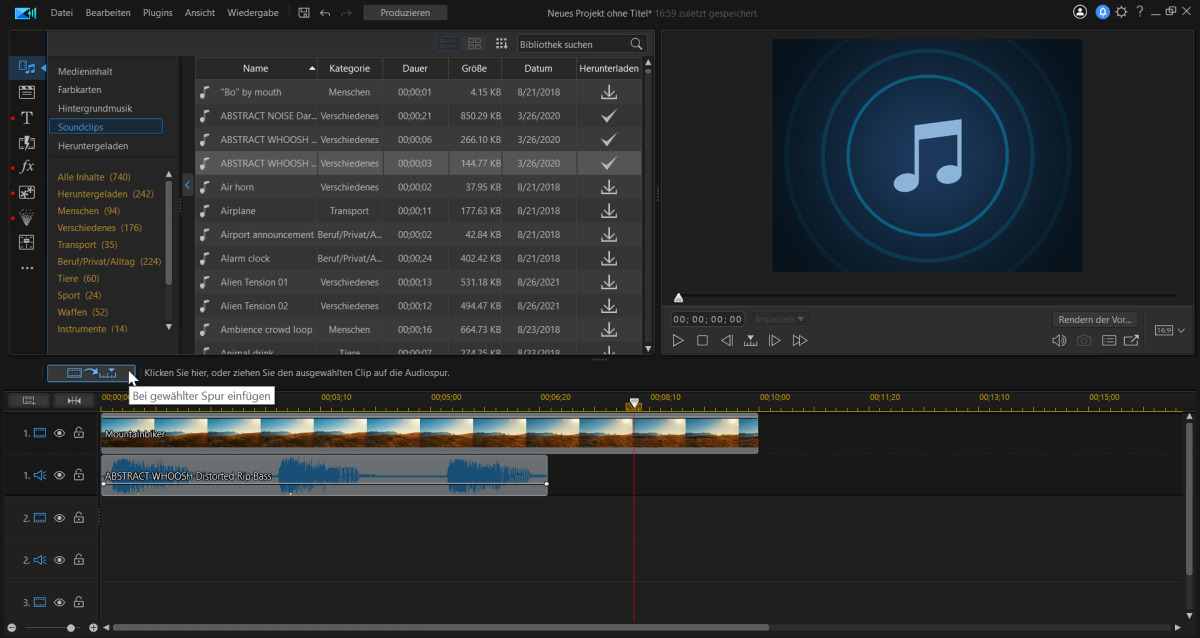Screen dimensions: 1200x638
Task: Undock the preview window
Action: (1131, 341)
